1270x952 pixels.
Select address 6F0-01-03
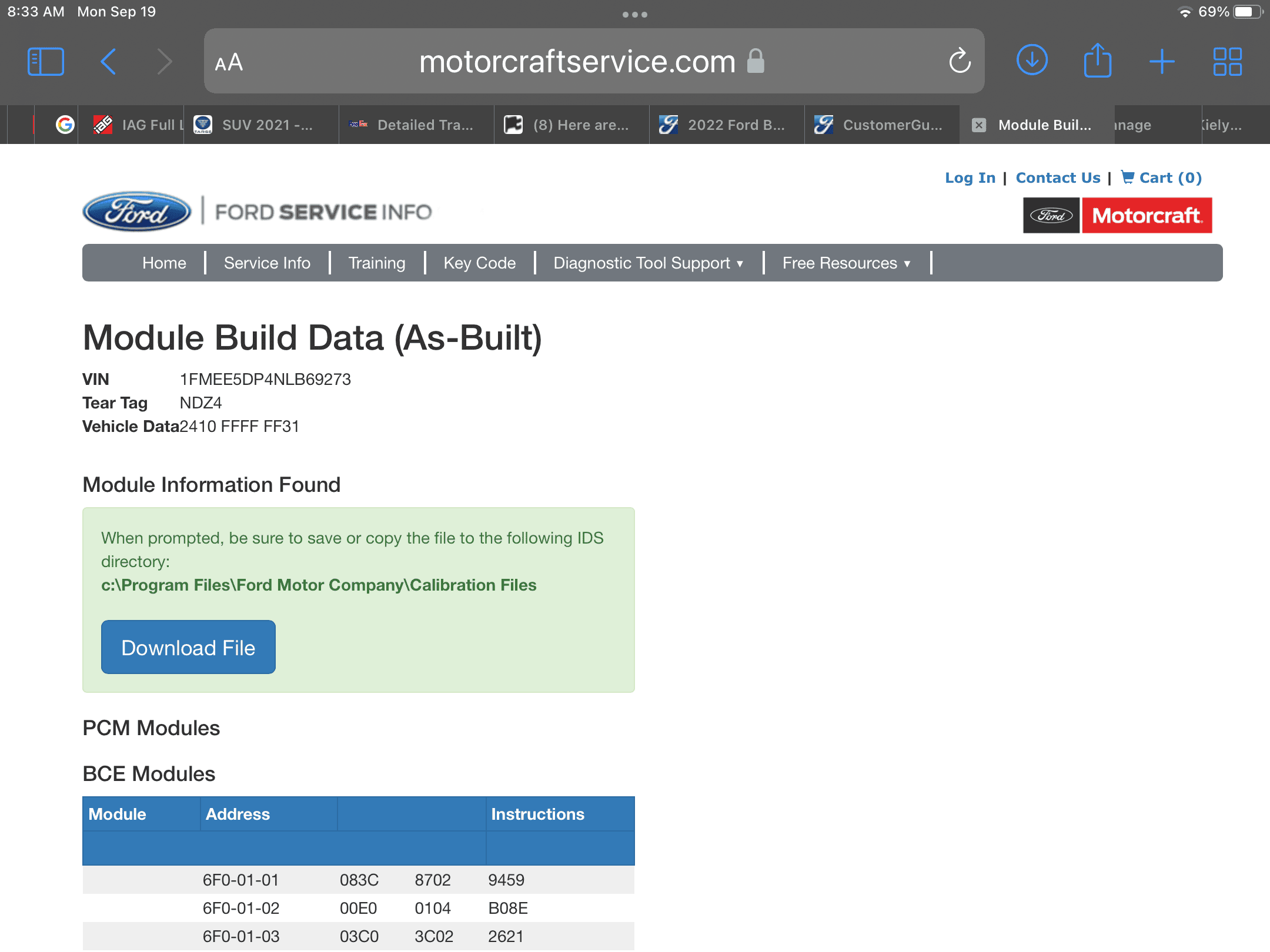[241, 936]
